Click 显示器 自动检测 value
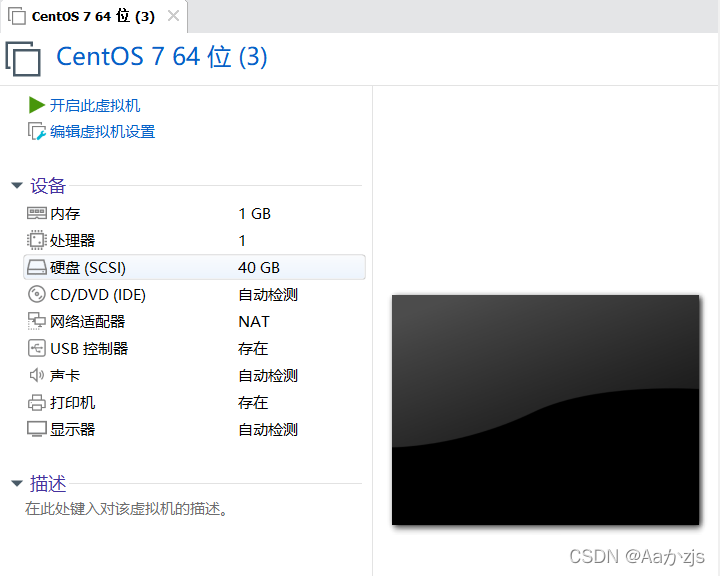The image size is (720, 576). tap(268, 429)
